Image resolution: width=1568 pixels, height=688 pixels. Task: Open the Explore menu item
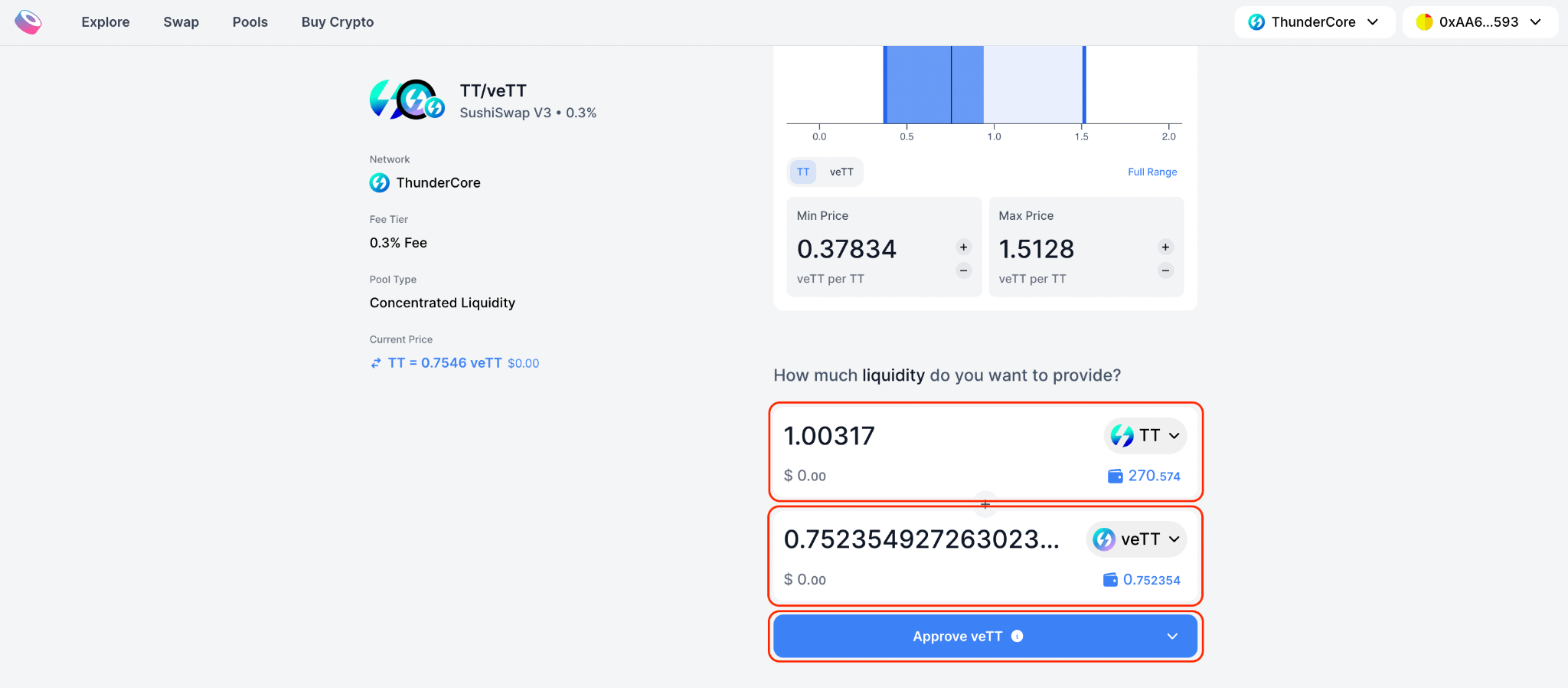pyautogui.click(x=106, y=22)
